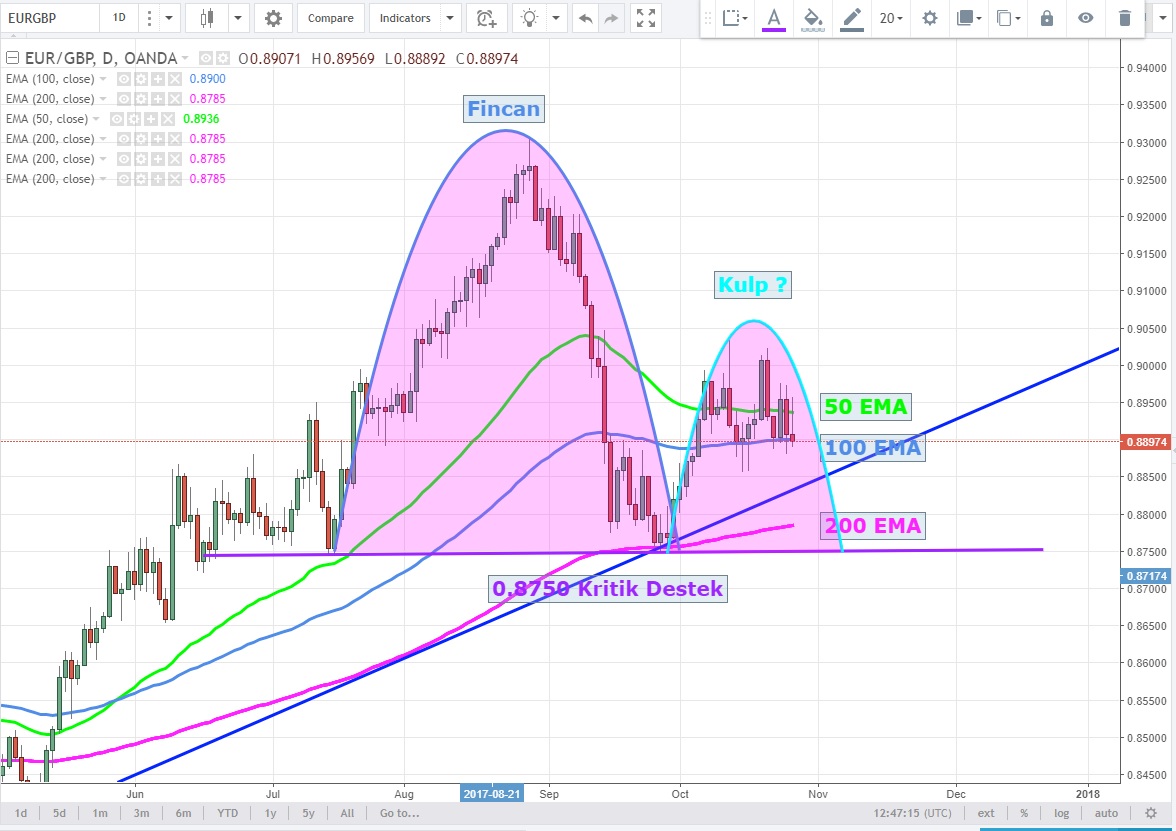Lock the selected drawing
This screenshot has height=831, width=1176.
pyautogui.click(x=1046, y=18)
